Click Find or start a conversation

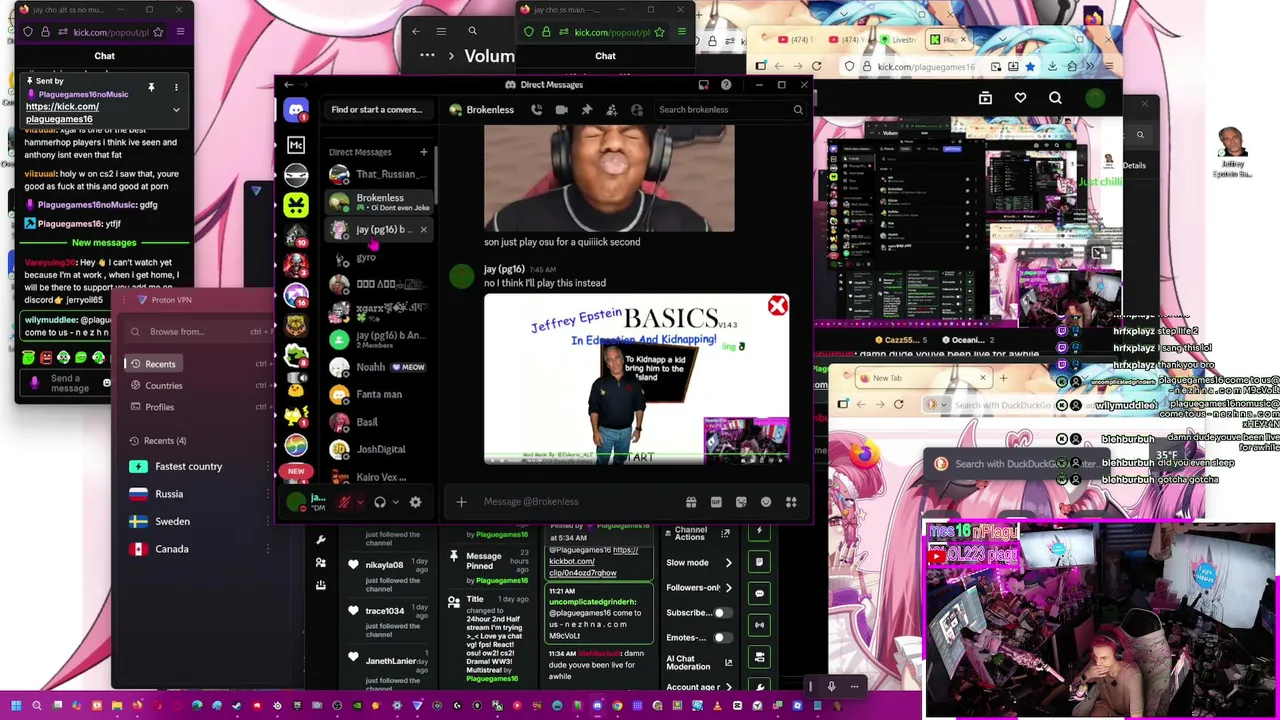click(x=377, y=110)
